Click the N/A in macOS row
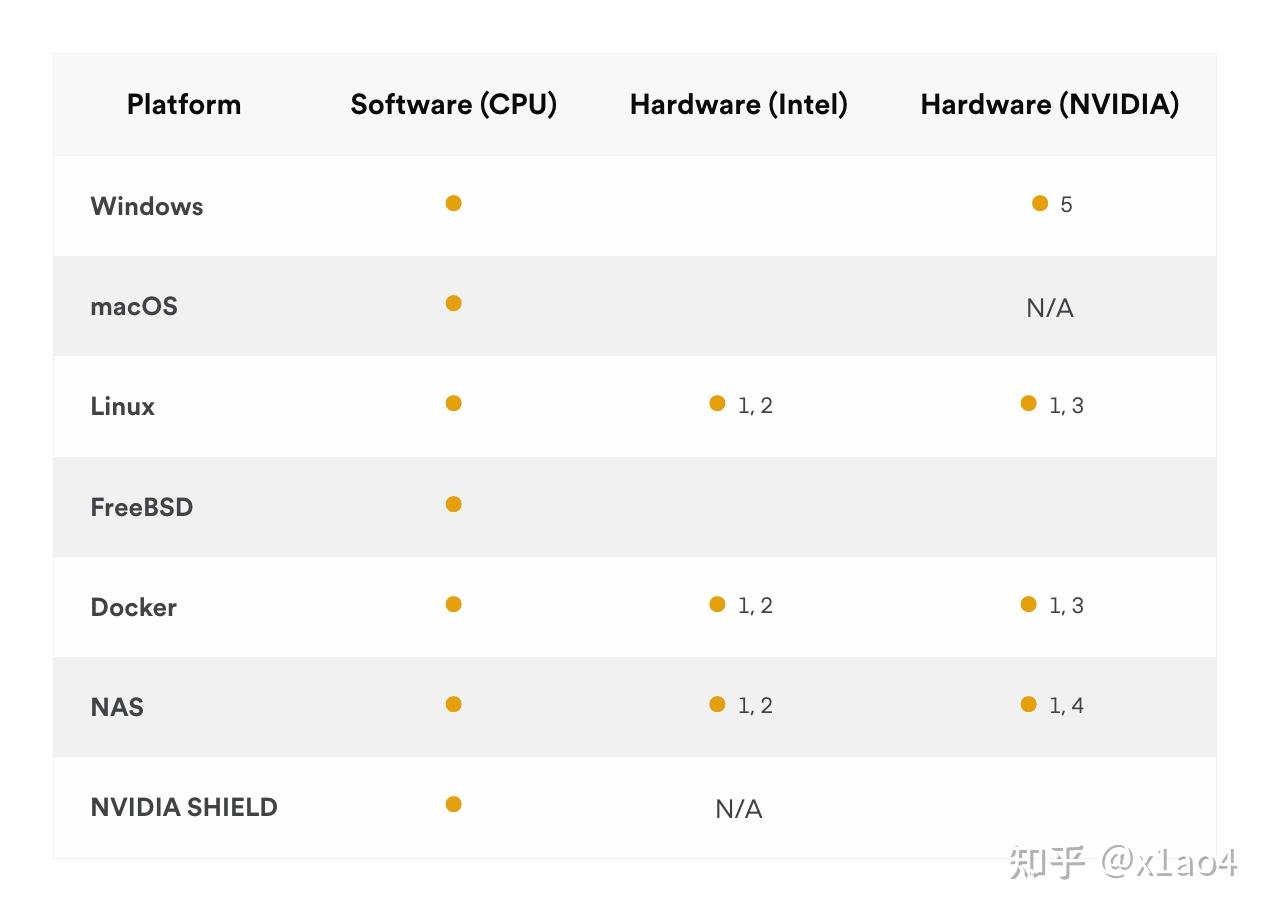The height and width of the screenshot is (912, 1270). point(1050,308)
